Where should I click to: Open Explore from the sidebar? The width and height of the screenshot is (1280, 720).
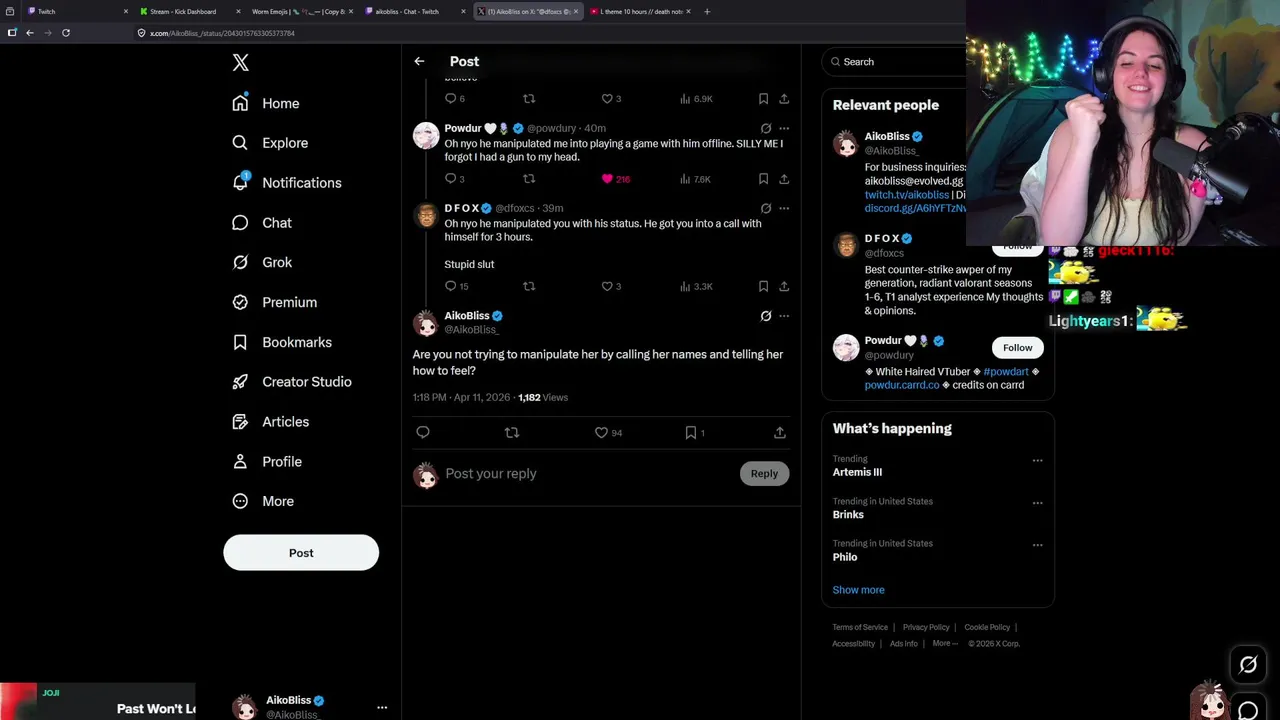(270, 143)
